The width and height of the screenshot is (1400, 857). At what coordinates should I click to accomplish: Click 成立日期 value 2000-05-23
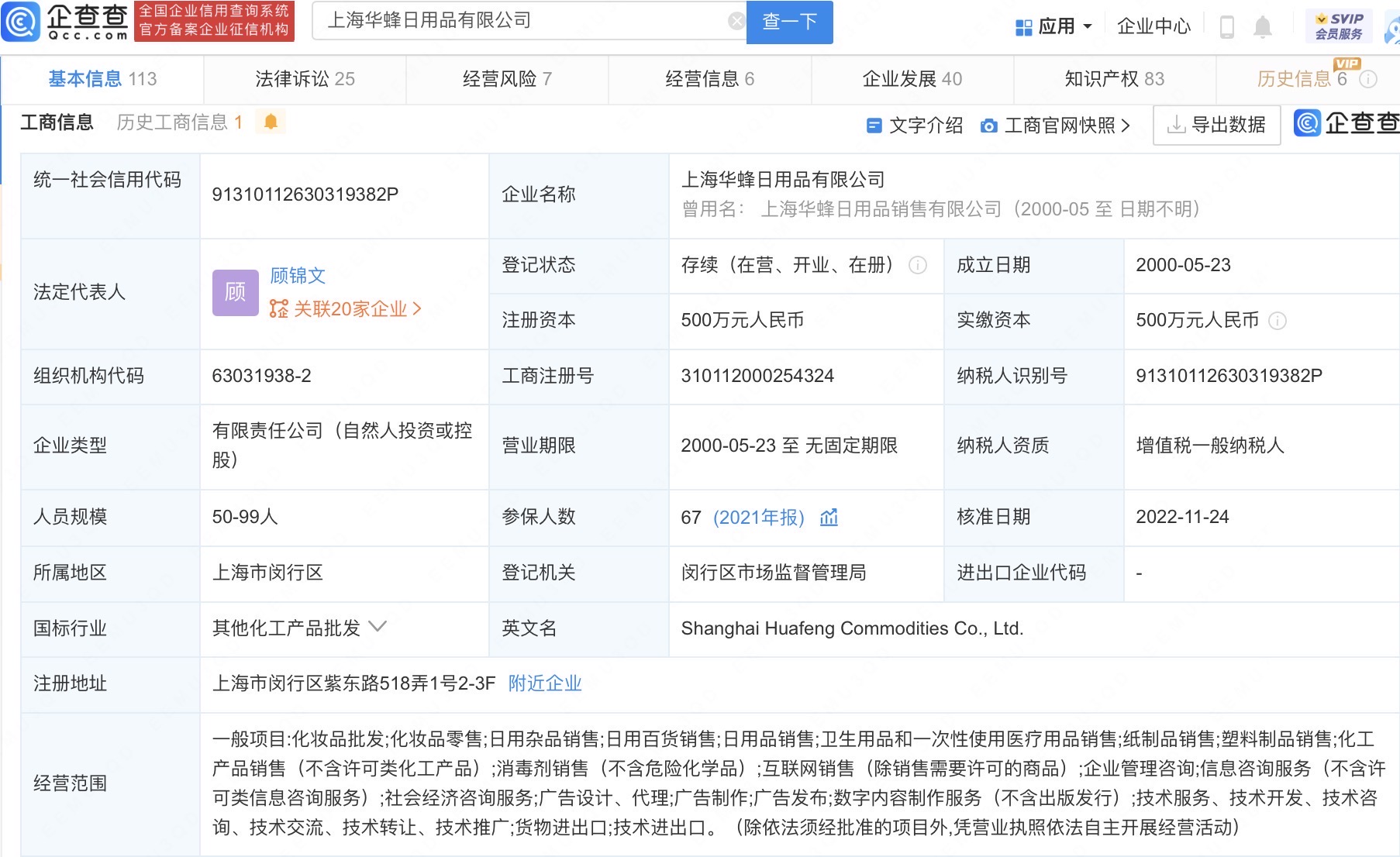(x=1183, y=265)
